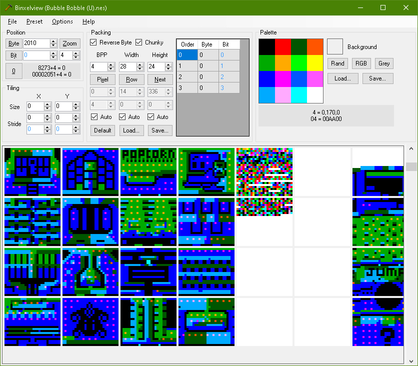Image resolution: width=418 pixels, height=366 pixels.
Task: Click the RGB palette button
Action: 361,63
